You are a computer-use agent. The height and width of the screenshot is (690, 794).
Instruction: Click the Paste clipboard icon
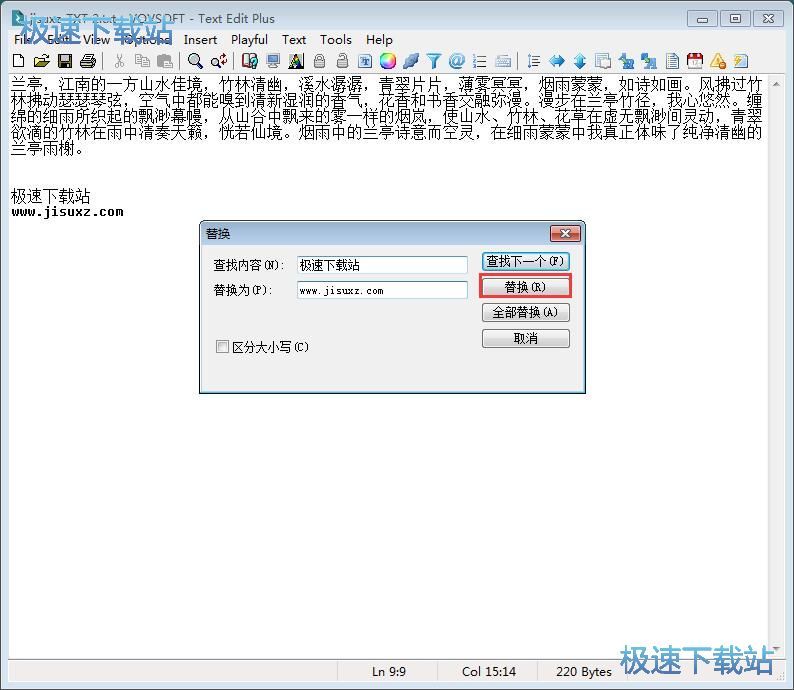tap(165, 61)
